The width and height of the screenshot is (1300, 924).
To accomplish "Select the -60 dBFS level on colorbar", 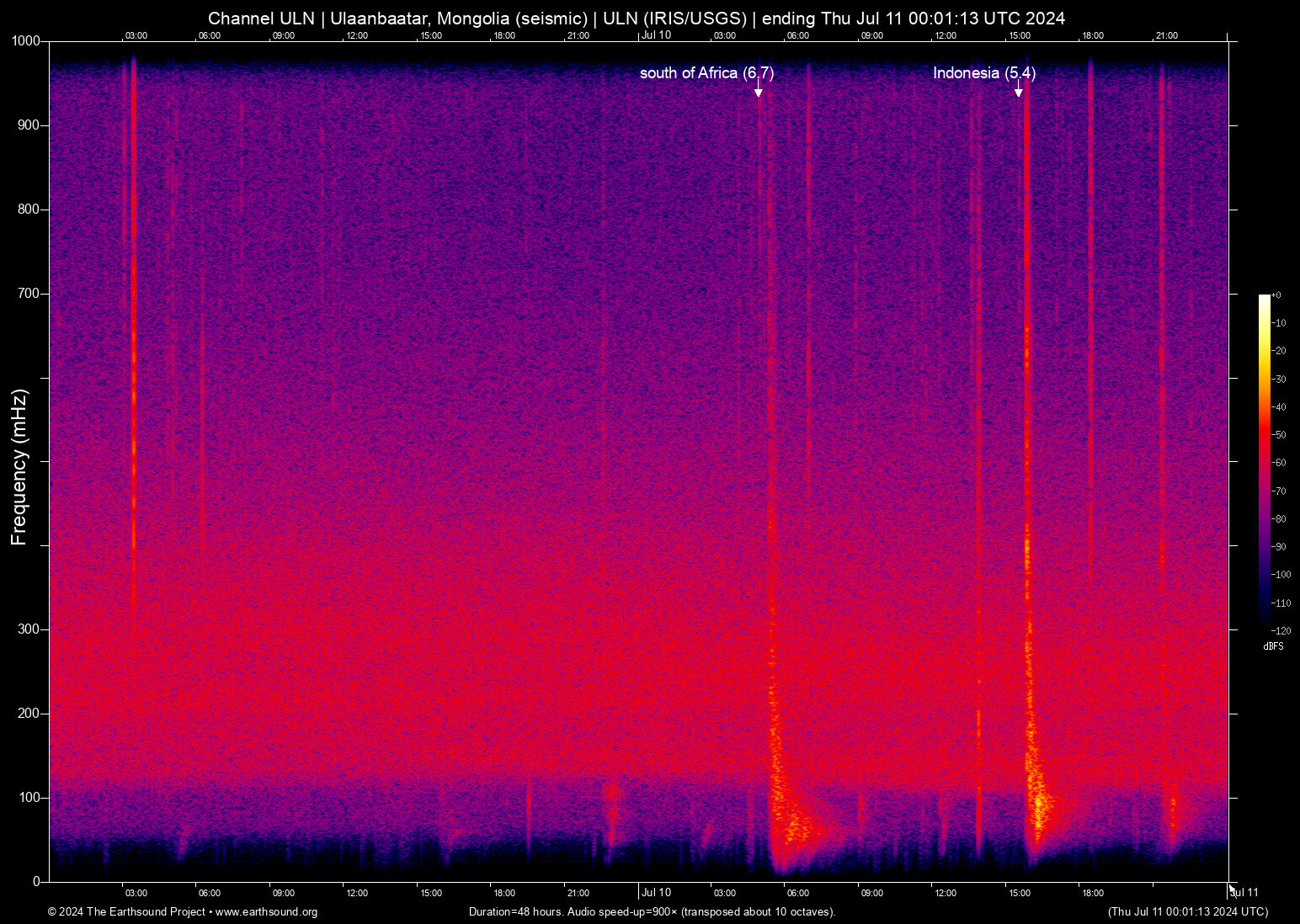I will coord(1280,462).
